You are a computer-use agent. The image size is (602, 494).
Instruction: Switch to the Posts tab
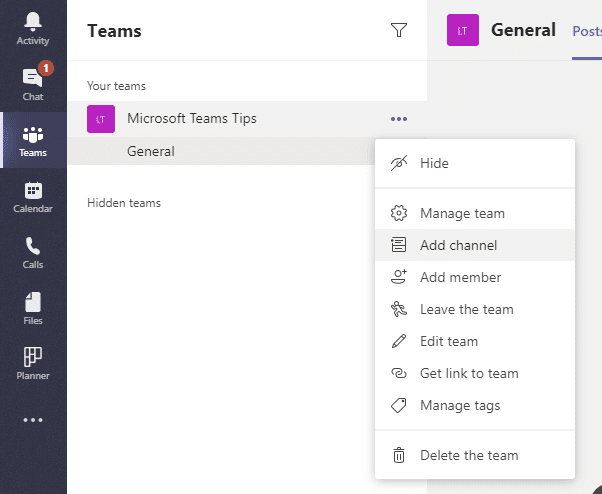587,31
